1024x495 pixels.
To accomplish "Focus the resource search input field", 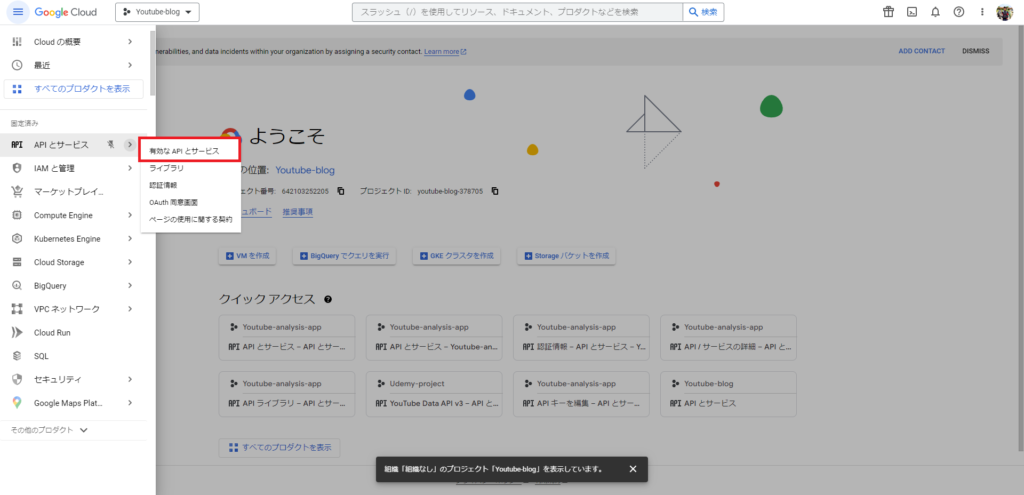I will (x=517, y=12).
